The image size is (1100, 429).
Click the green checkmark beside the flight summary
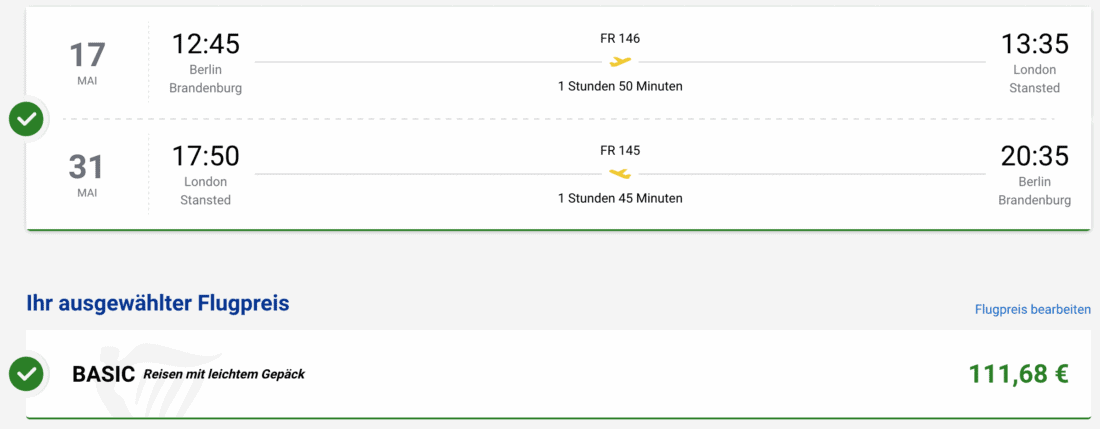point(26,120)
